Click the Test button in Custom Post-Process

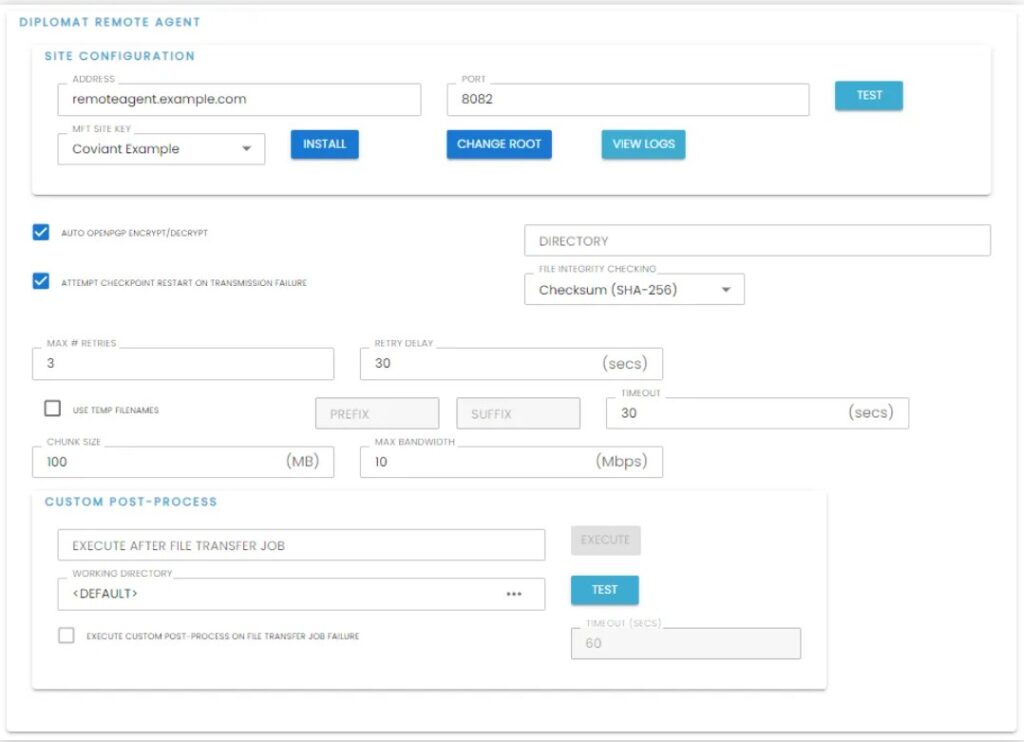click(604, 590)
